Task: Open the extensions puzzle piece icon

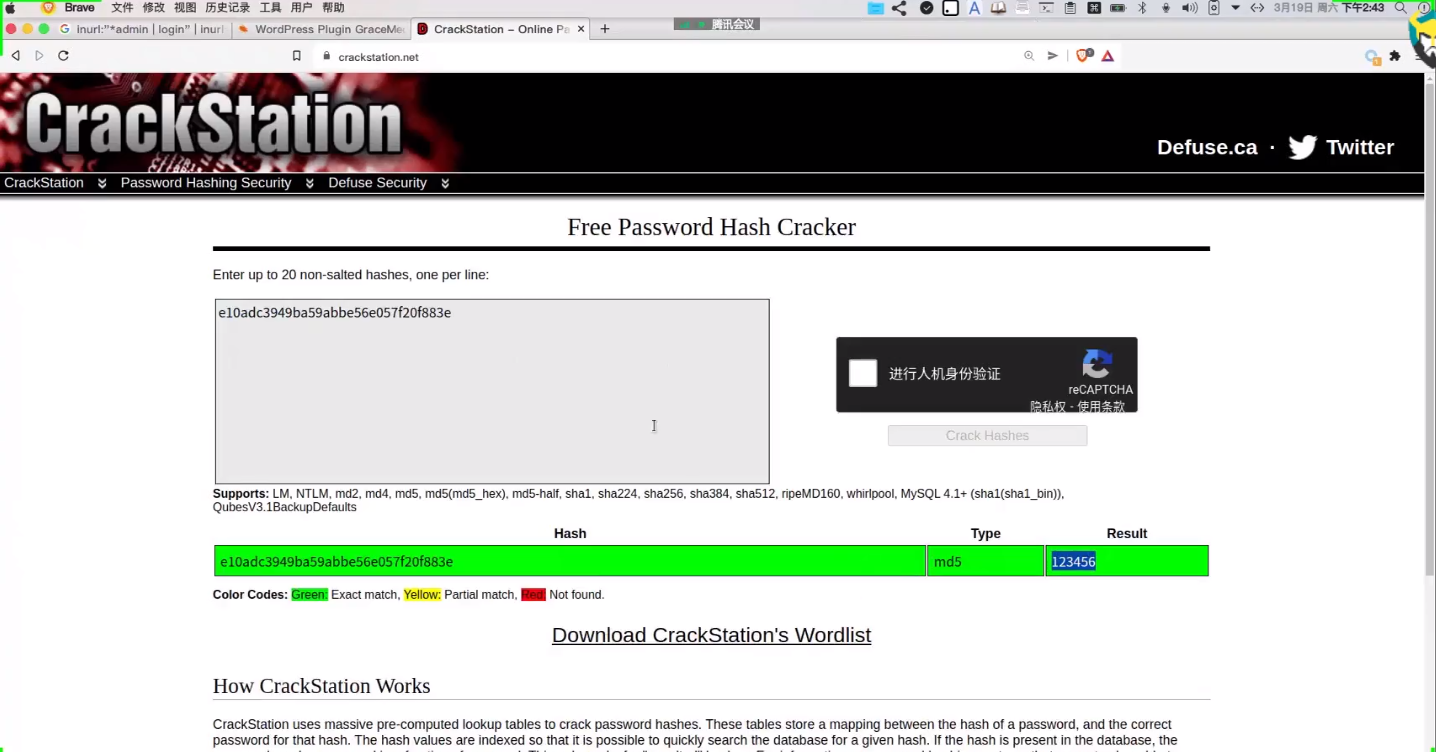Action: (x=1395, y=56)
